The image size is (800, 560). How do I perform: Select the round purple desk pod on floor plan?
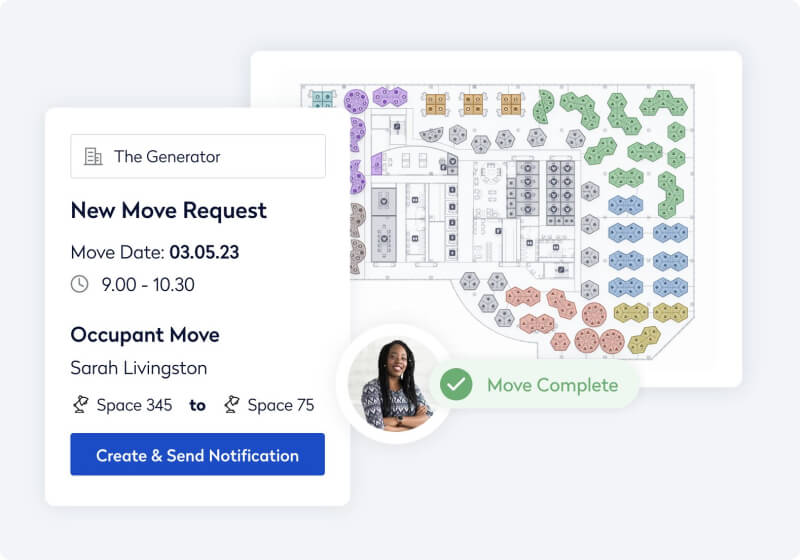tap(357, 100)
